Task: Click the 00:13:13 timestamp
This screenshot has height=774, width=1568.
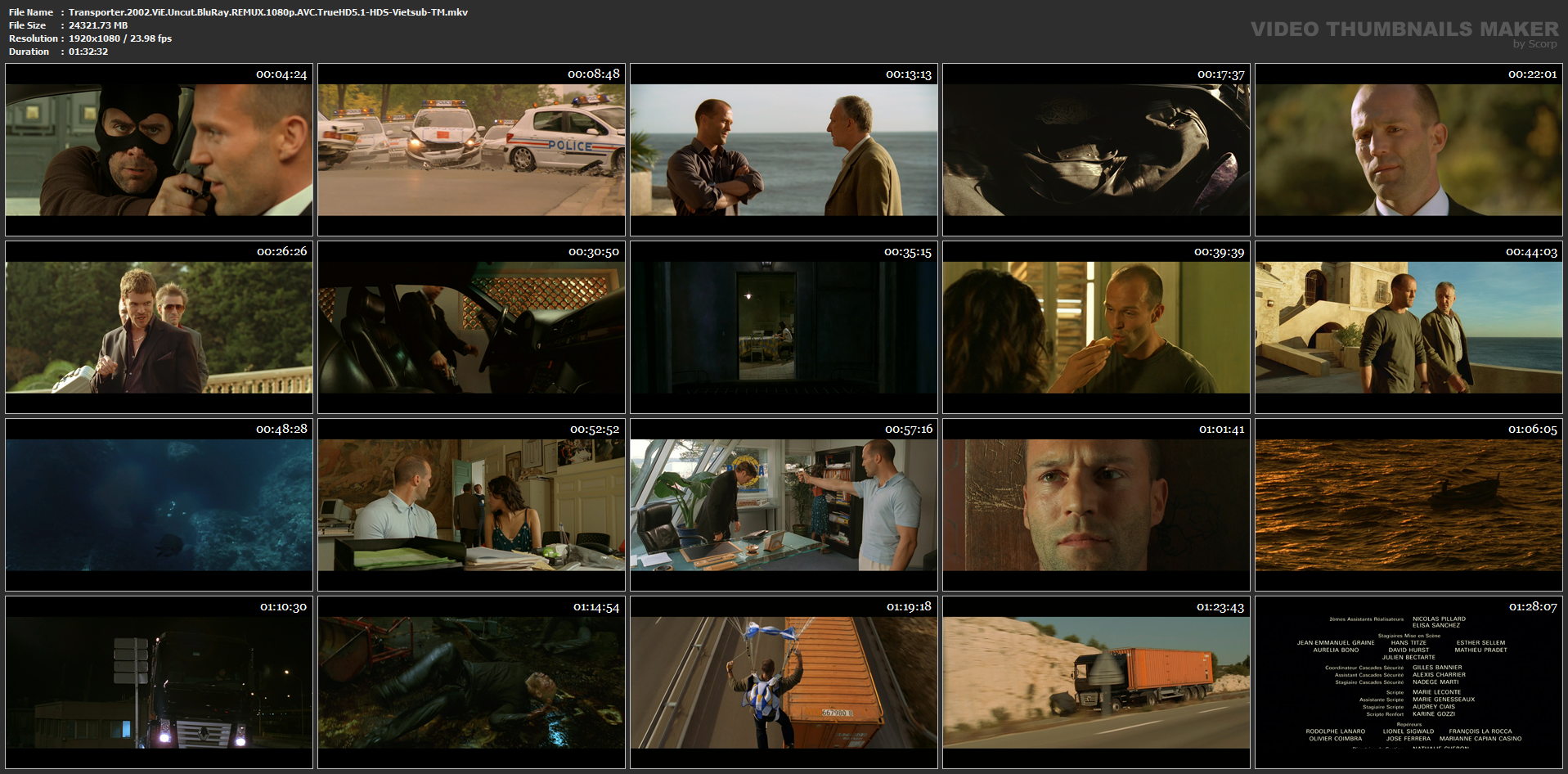Action: [x=909, y=74]
